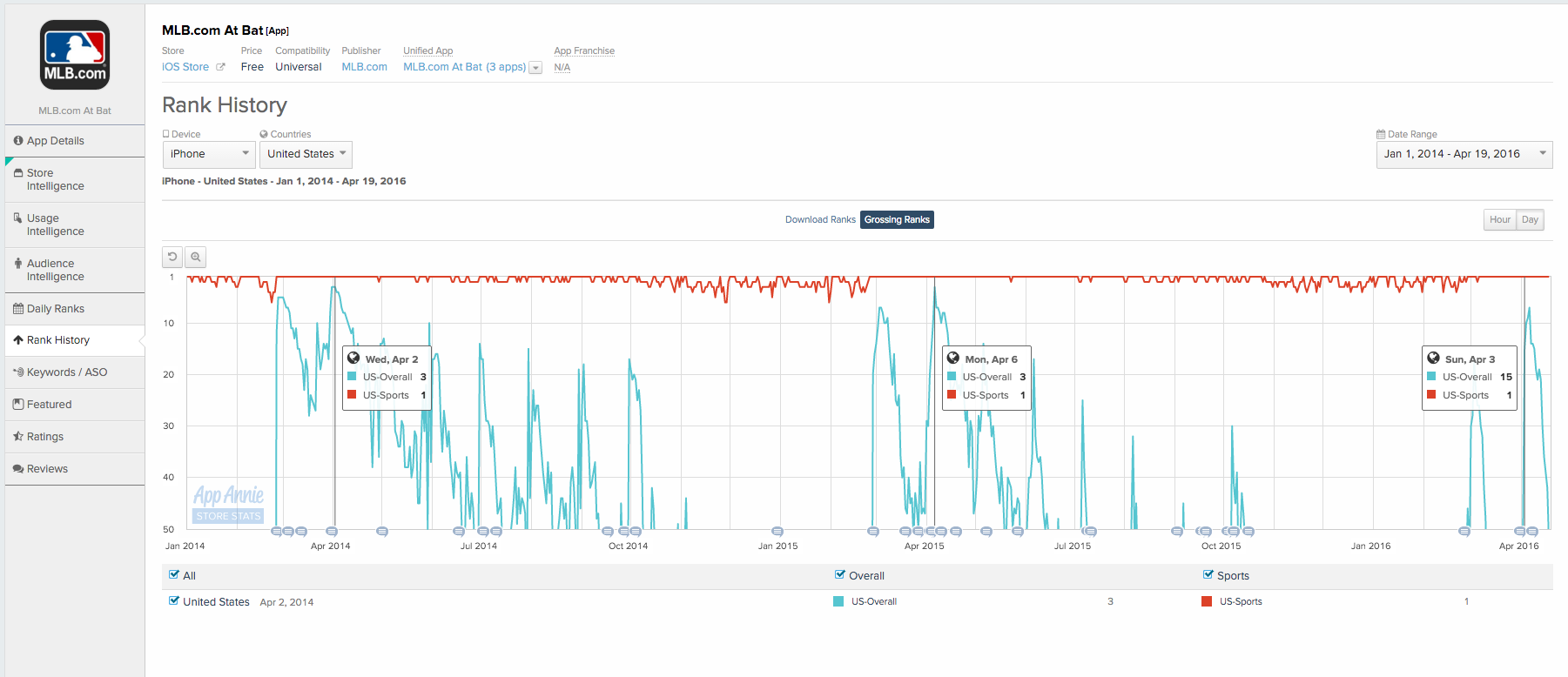Open Ratings page in the sidebar
The height and width of the screenshot is (677, 1568).
75,436
